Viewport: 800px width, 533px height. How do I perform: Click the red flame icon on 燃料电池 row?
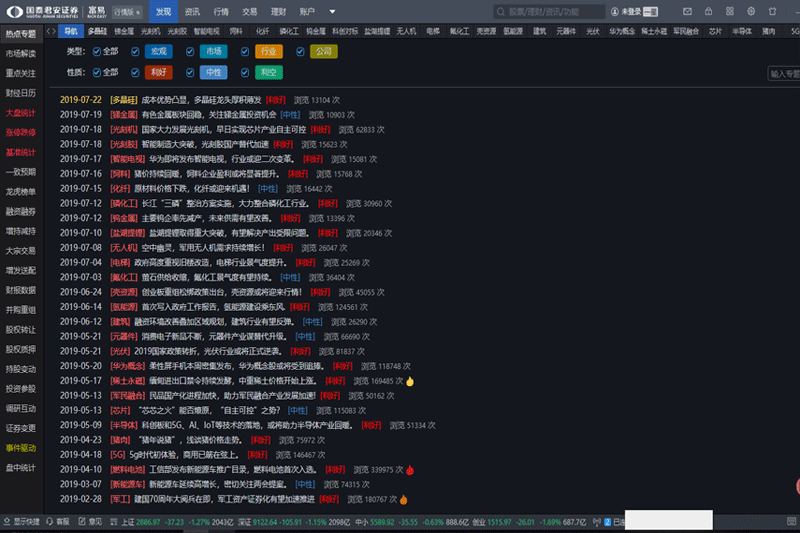(410, 470)
